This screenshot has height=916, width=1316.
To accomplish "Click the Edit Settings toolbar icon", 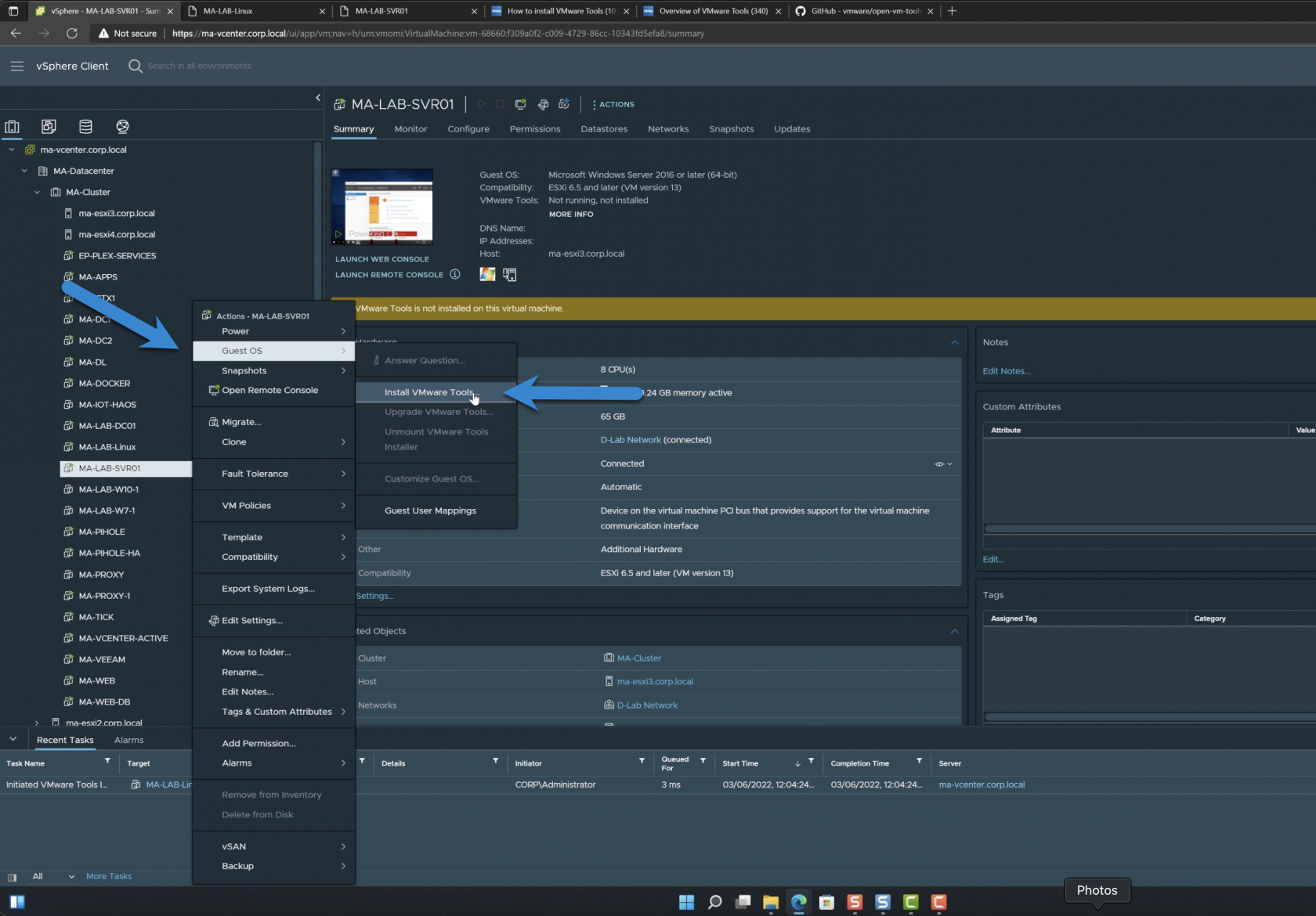I will coord(543,104).
